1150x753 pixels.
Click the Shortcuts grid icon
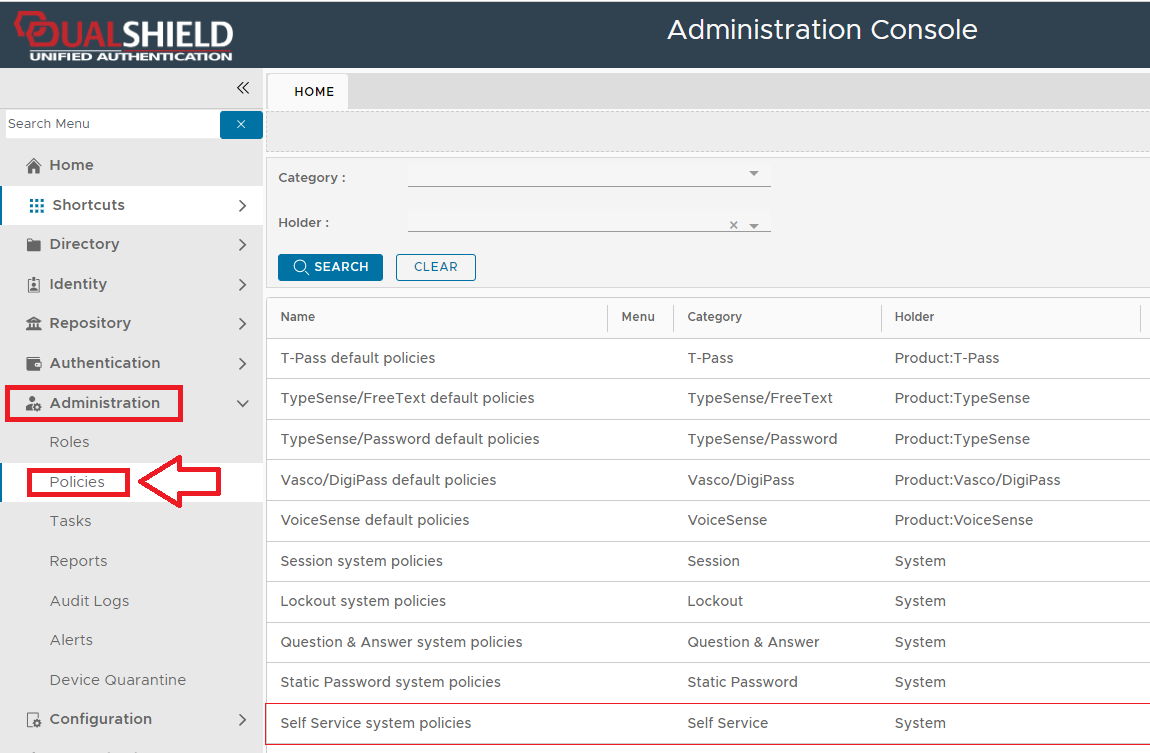point(37,205)
